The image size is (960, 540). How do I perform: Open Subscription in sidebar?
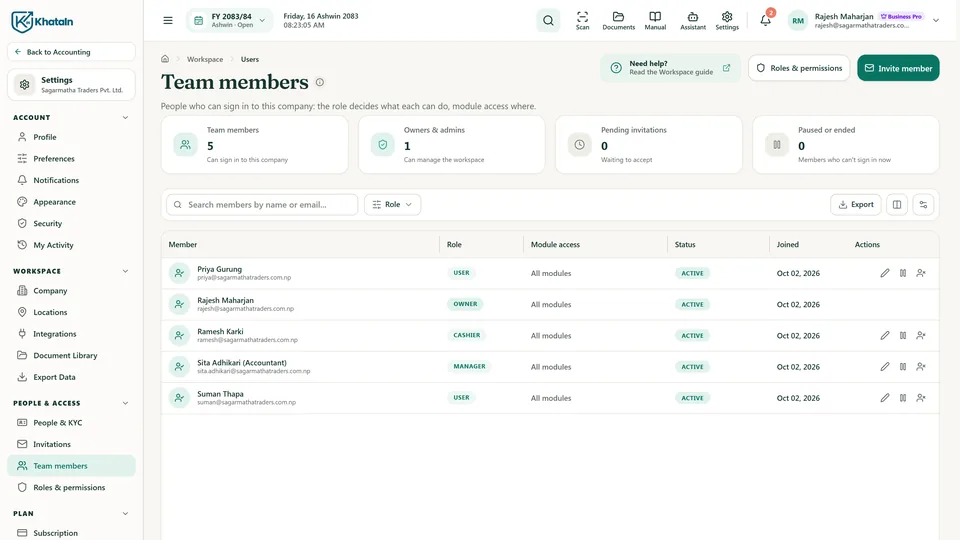[71, 533]
